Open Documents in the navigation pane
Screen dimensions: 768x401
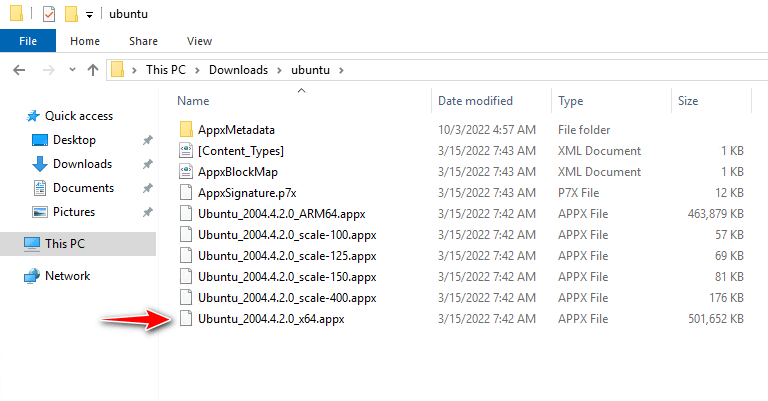click(83, 188)
